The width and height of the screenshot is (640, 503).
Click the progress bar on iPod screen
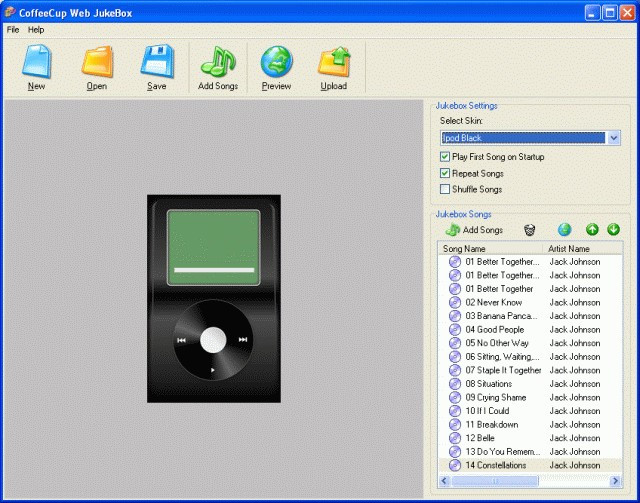pos(214,270)
